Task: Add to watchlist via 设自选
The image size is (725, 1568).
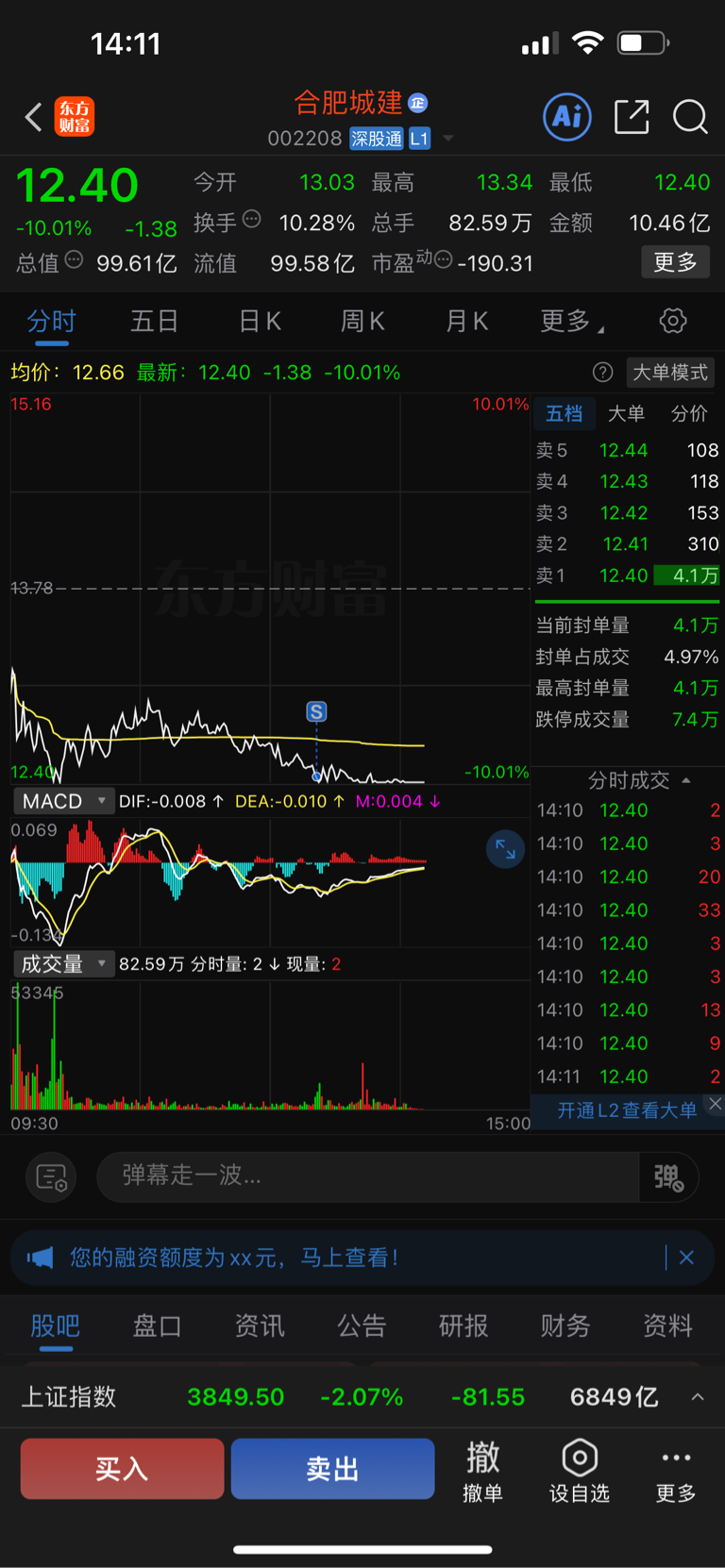Action: 580,1470
